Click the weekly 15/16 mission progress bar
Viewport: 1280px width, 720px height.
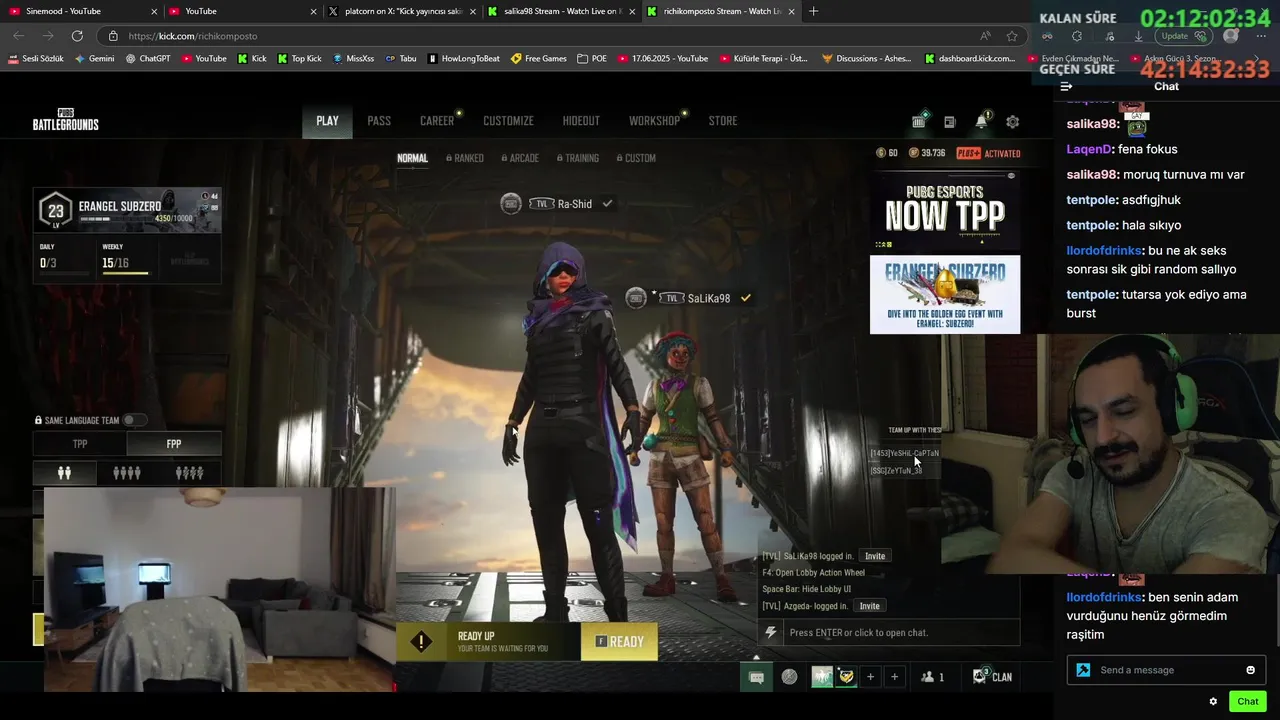tap(125, 273)
